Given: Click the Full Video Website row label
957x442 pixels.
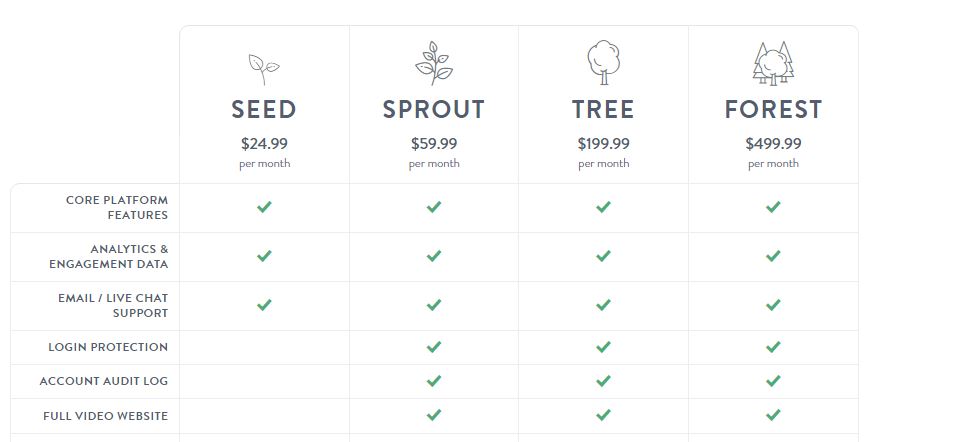Looking at the screenshot, I should (106, 416).
